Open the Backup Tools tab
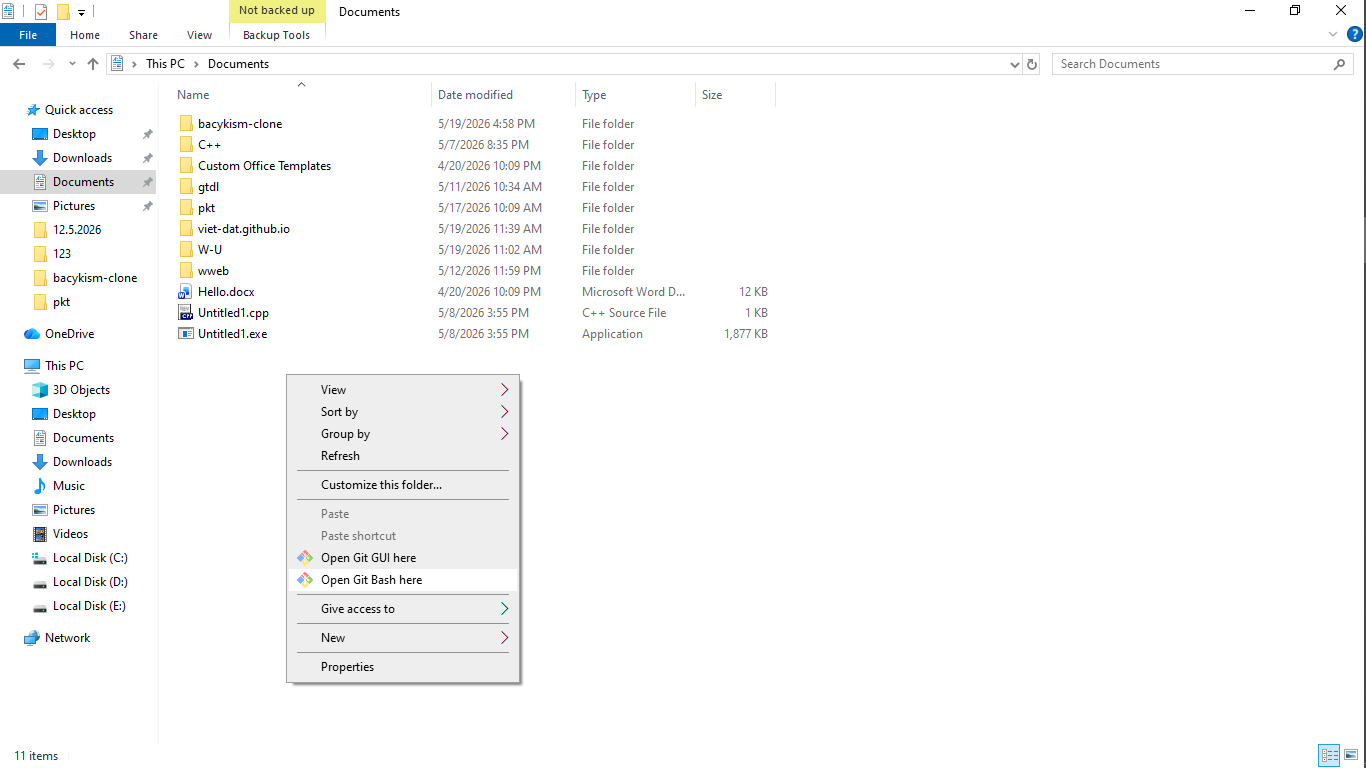1366x768 pixels. [x=276, y=35]
